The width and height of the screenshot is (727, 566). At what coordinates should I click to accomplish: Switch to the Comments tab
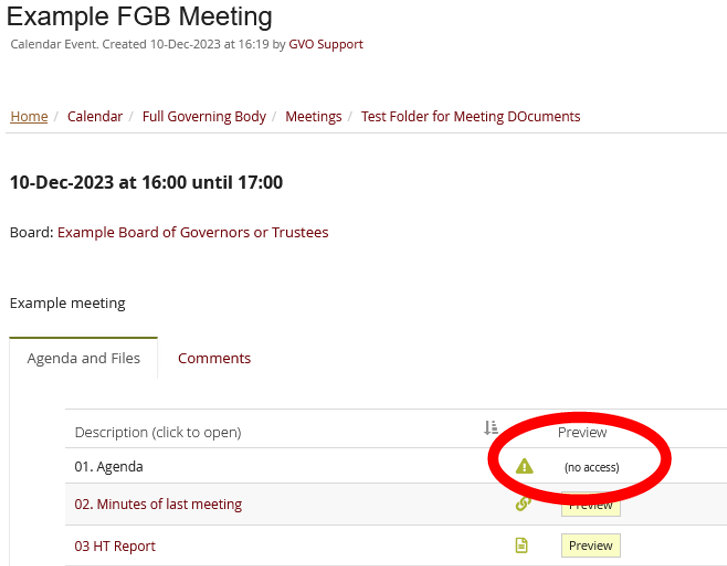(x=214, y=358)
